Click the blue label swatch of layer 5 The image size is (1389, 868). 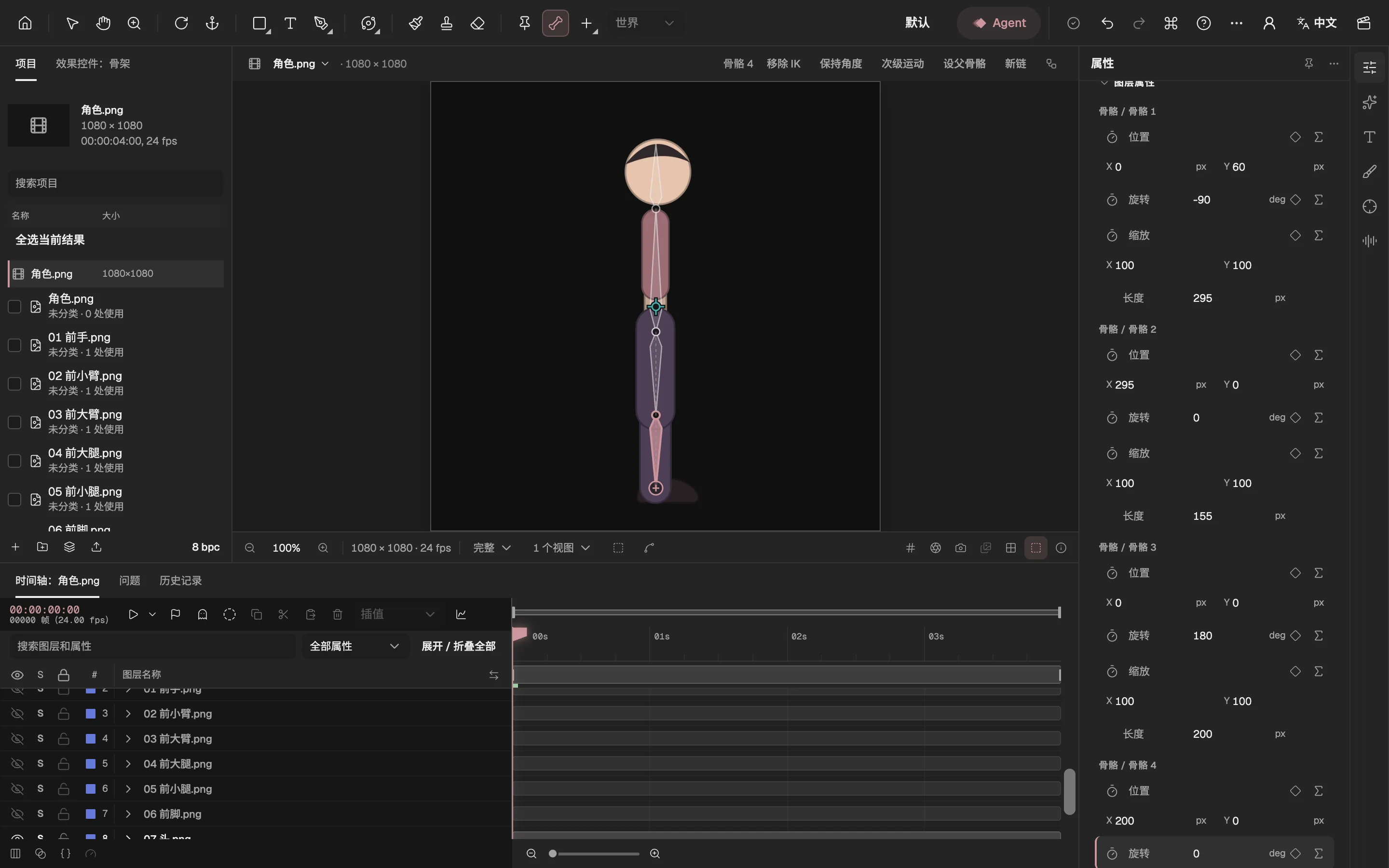91,763
